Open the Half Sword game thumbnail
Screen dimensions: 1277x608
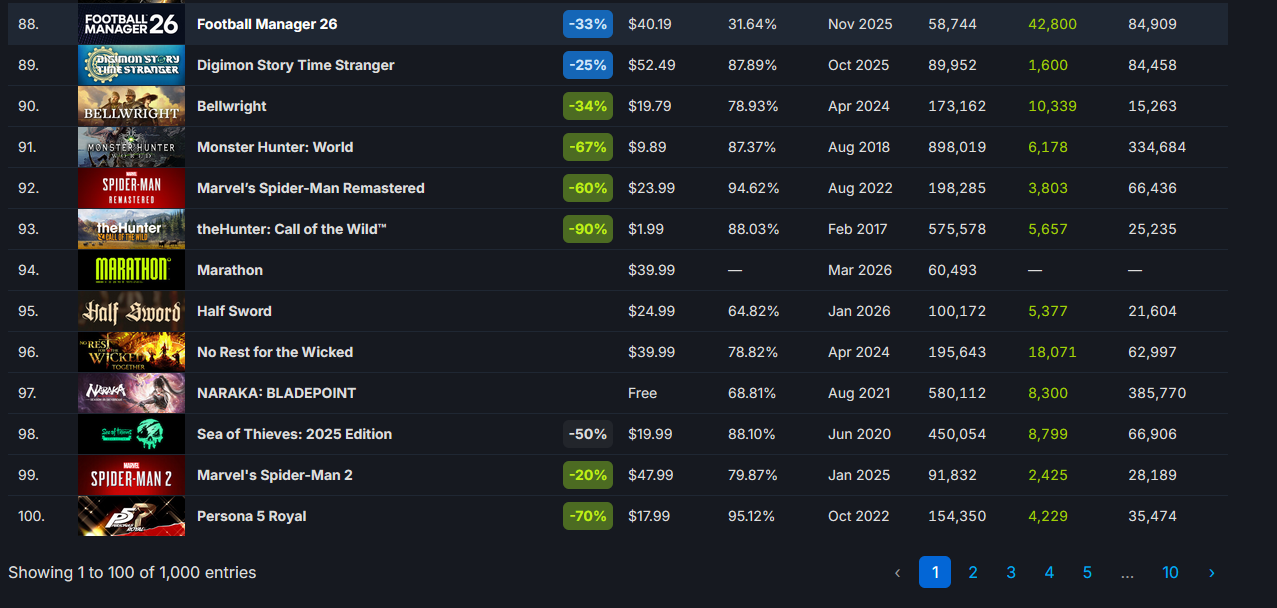coord(131,311)
